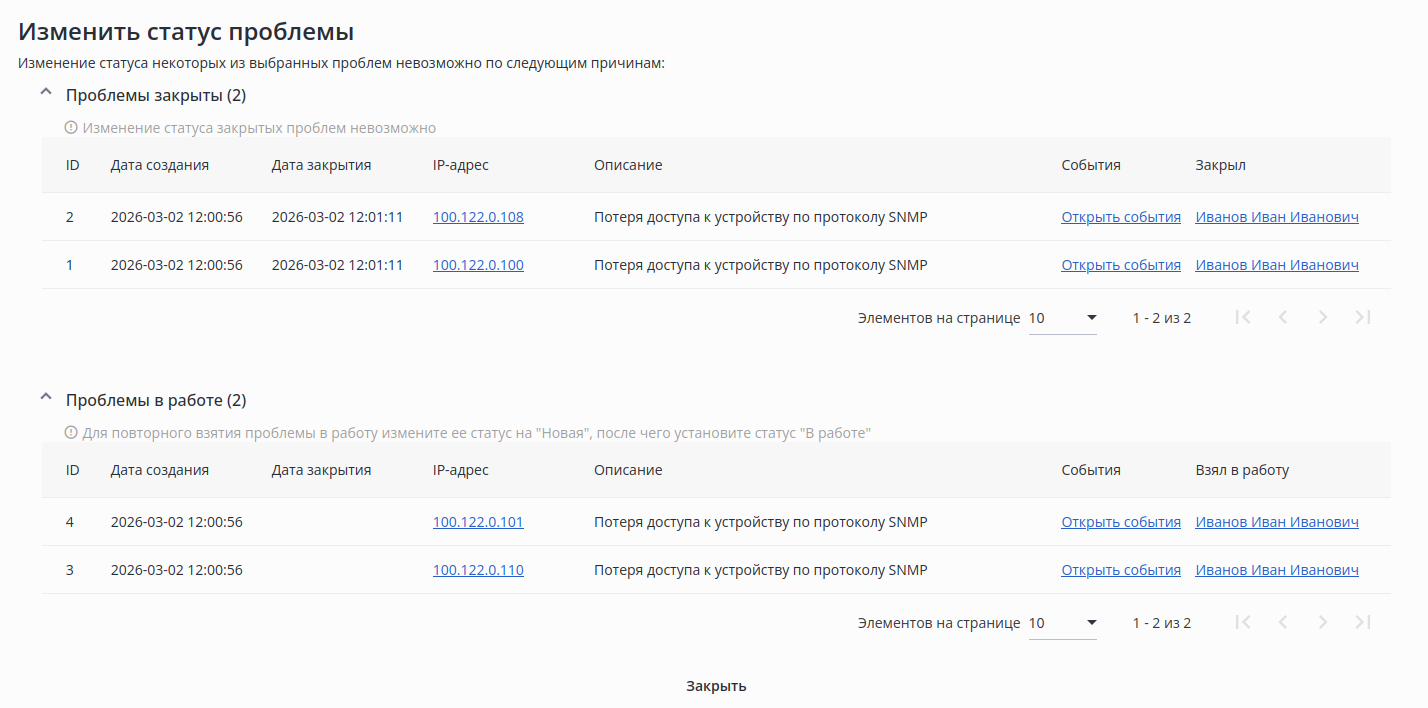Go to first page in closed problems paginator
The image size is (1428, 708).
pos(1243,317)
